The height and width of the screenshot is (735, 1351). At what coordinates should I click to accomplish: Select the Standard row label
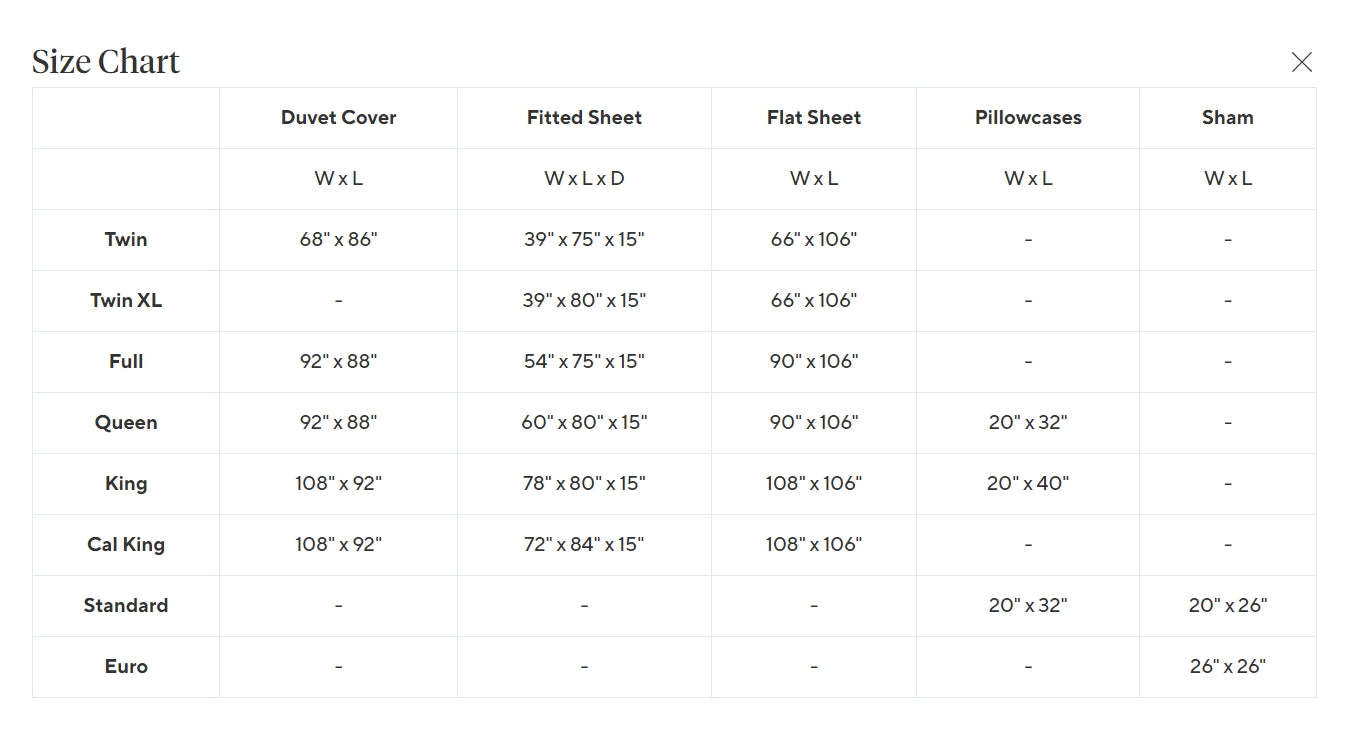pyautogui.click(x=126, y=606)
